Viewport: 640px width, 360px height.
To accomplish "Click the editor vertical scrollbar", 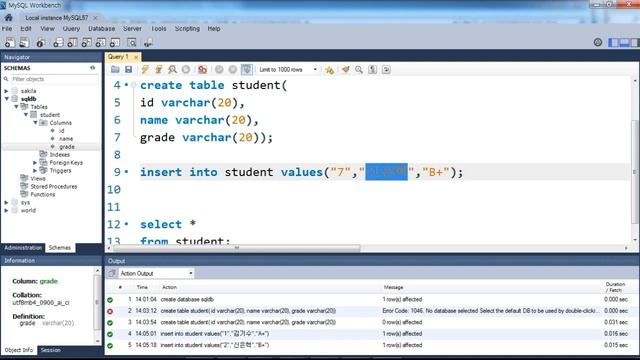I will pyautogui.click(x=635, y=171).
